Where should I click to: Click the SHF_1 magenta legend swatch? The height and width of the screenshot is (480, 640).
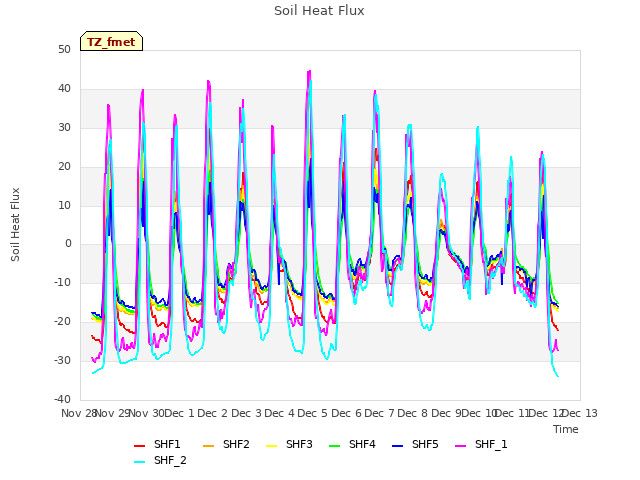460,446
